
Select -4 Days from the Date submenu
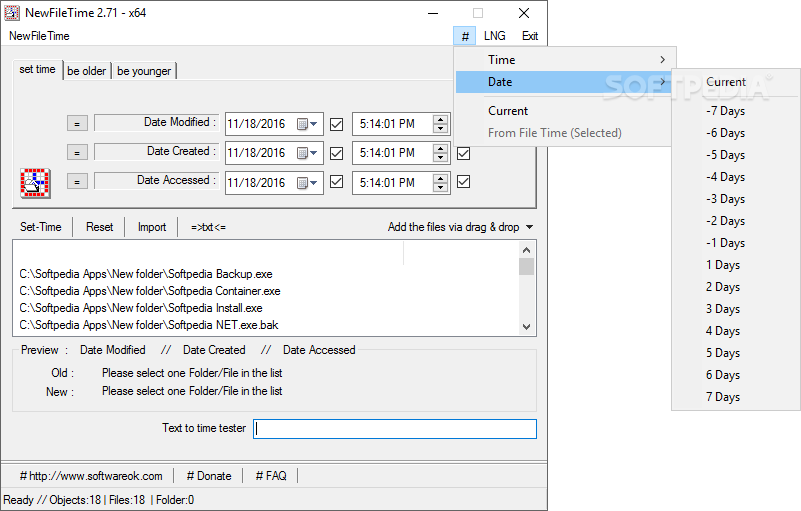click(736, 177)
